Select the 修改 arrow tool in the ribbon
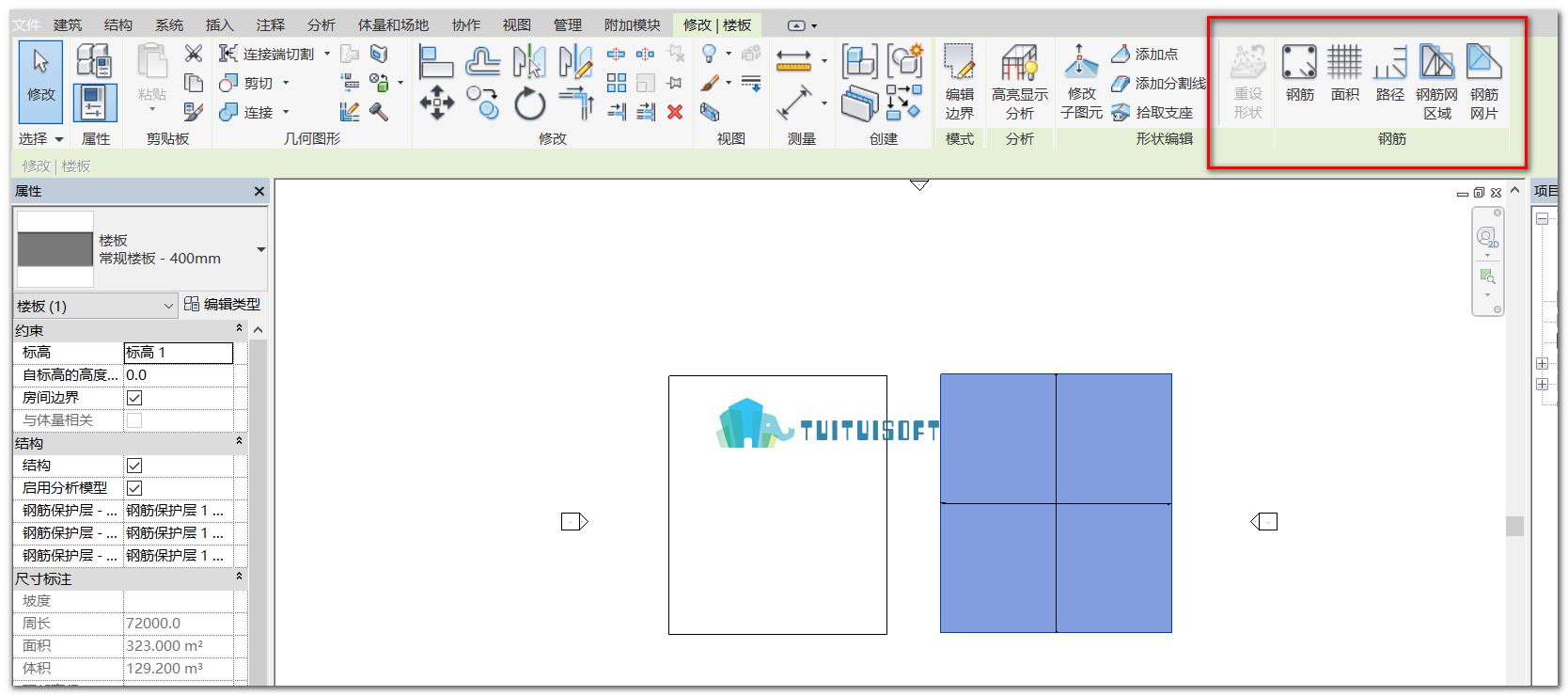Image resolution: width=1568 pixels, height=696 pixels. (40, 82)
